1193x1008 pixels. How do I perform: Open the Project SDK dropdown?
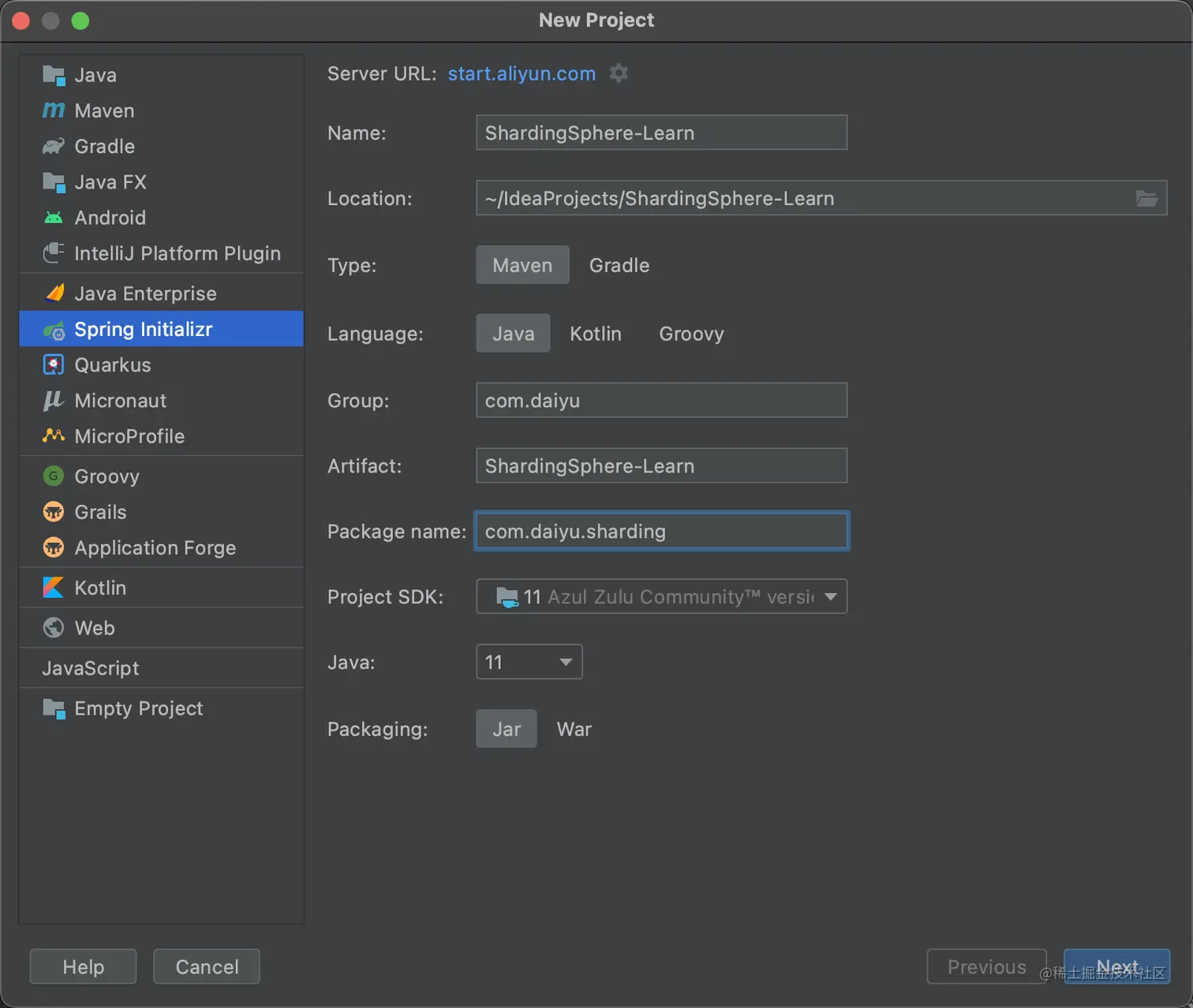(661, 596)
